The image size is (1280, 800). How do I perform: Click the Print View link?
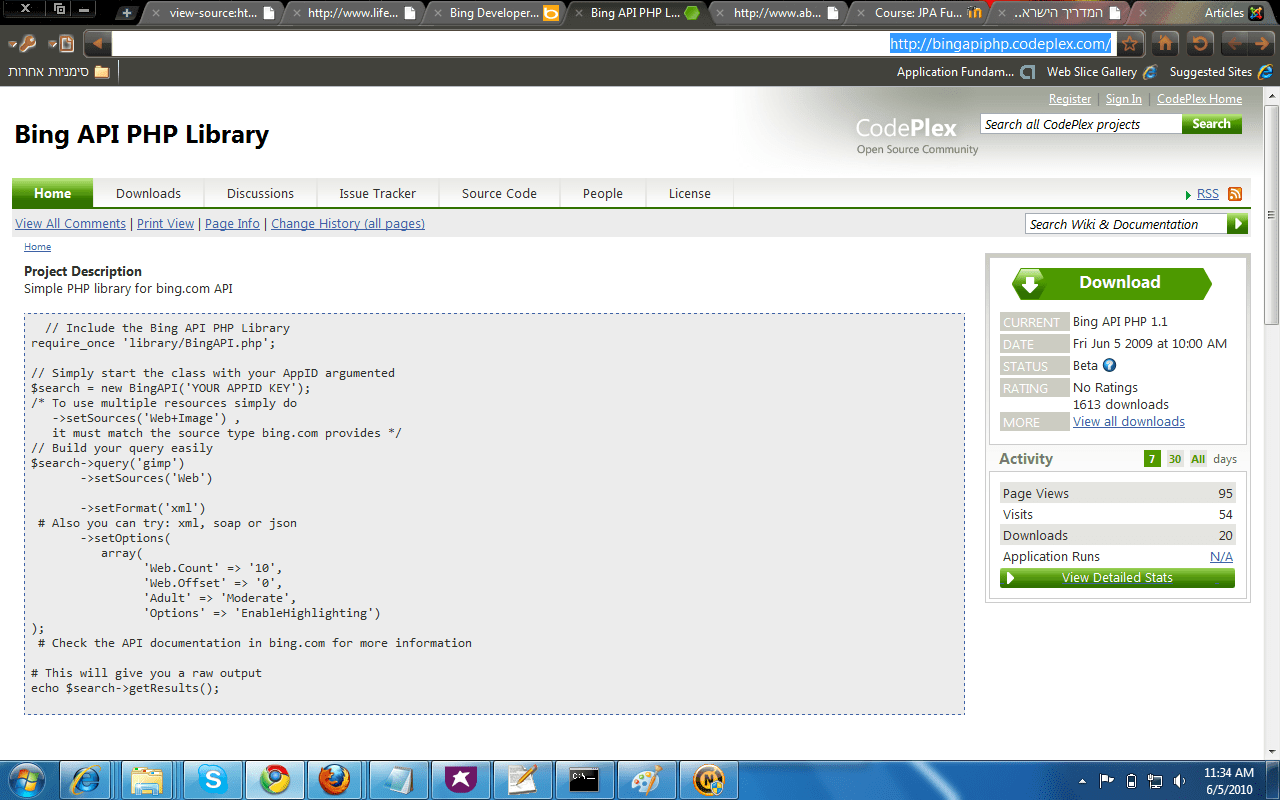[x=165, y=224]
